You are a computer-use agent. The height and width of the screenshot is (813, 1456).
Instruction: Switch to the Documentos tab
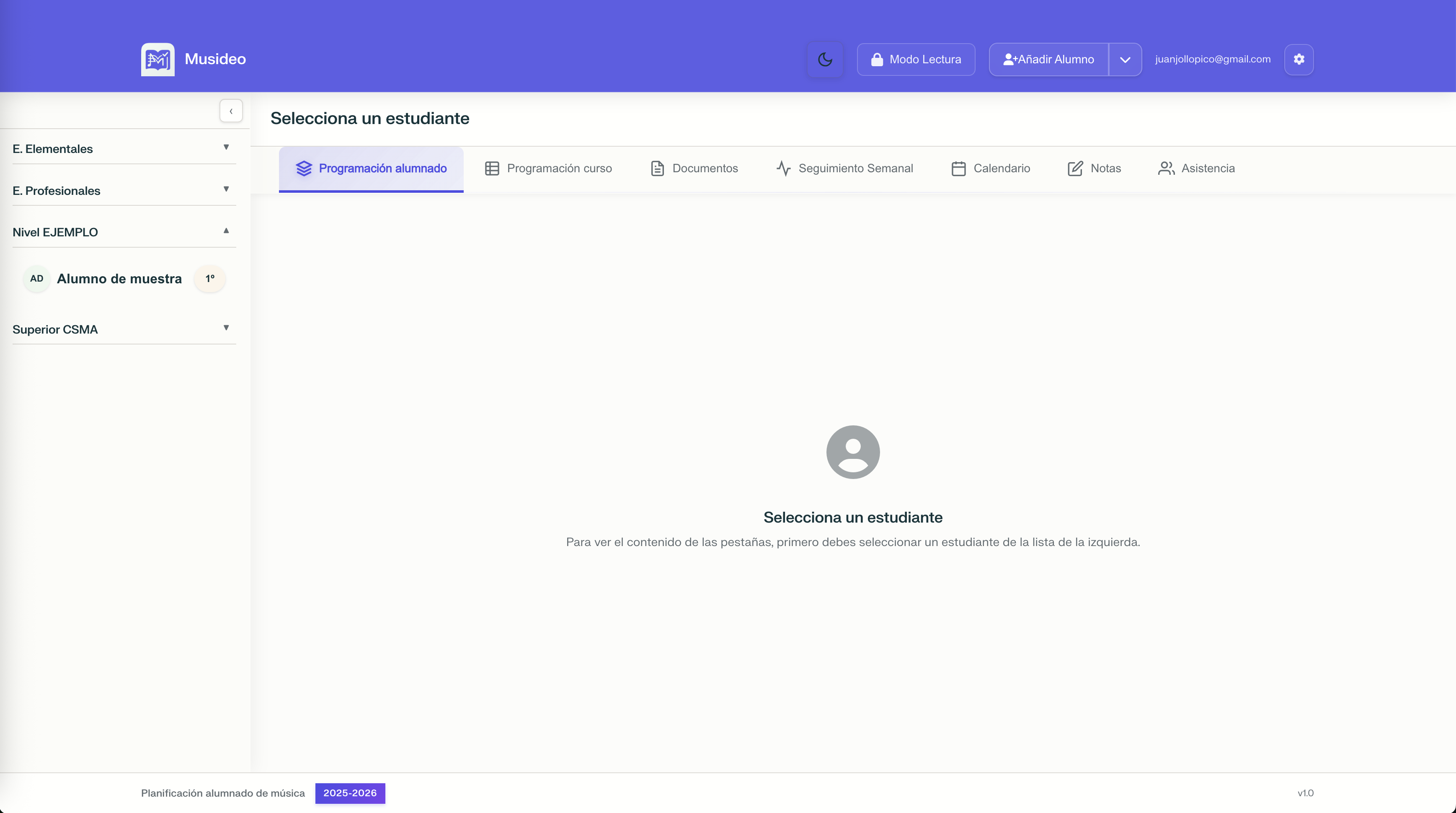705,168
